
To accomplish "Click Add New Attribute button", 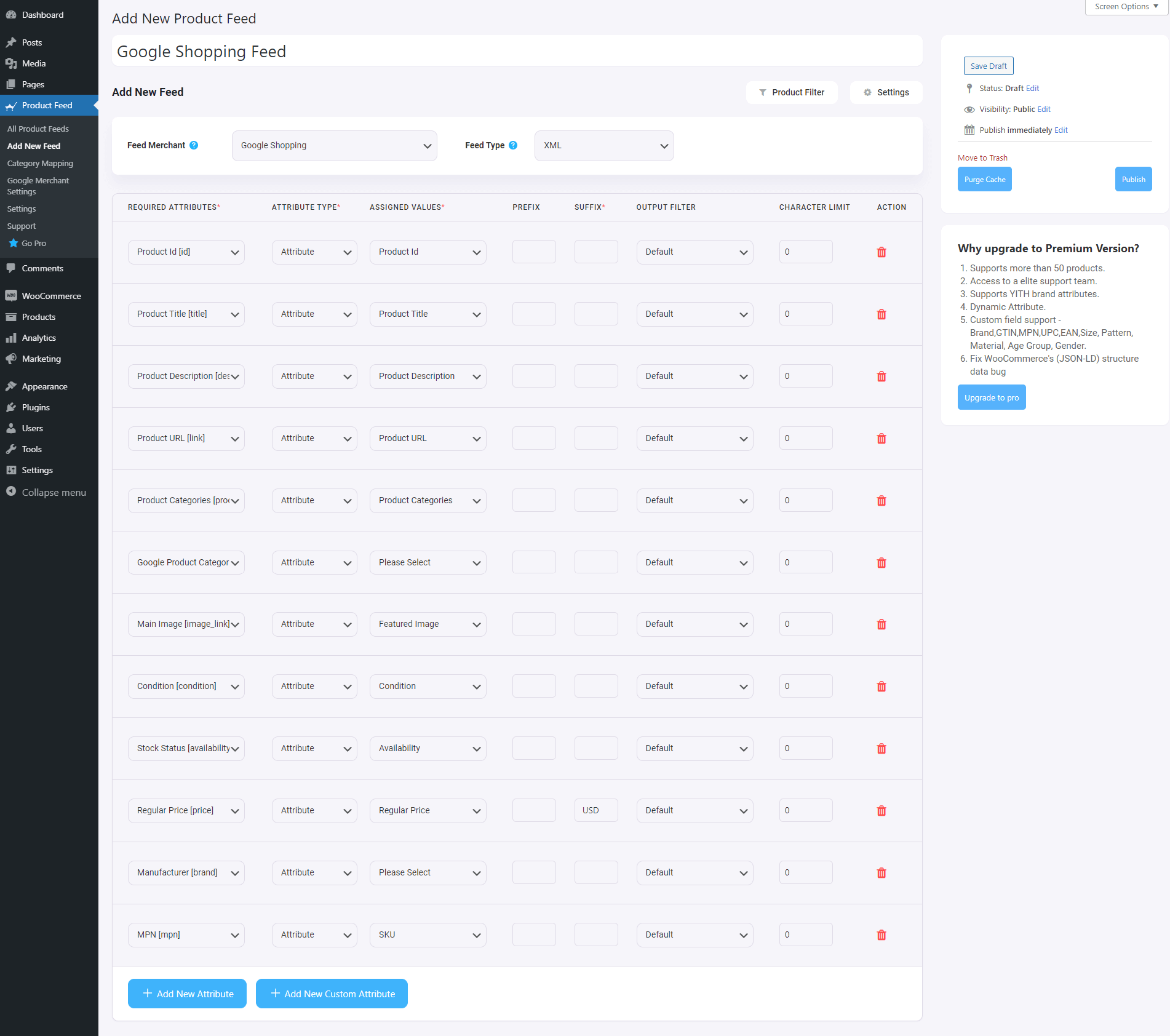I will click(187, 994).
